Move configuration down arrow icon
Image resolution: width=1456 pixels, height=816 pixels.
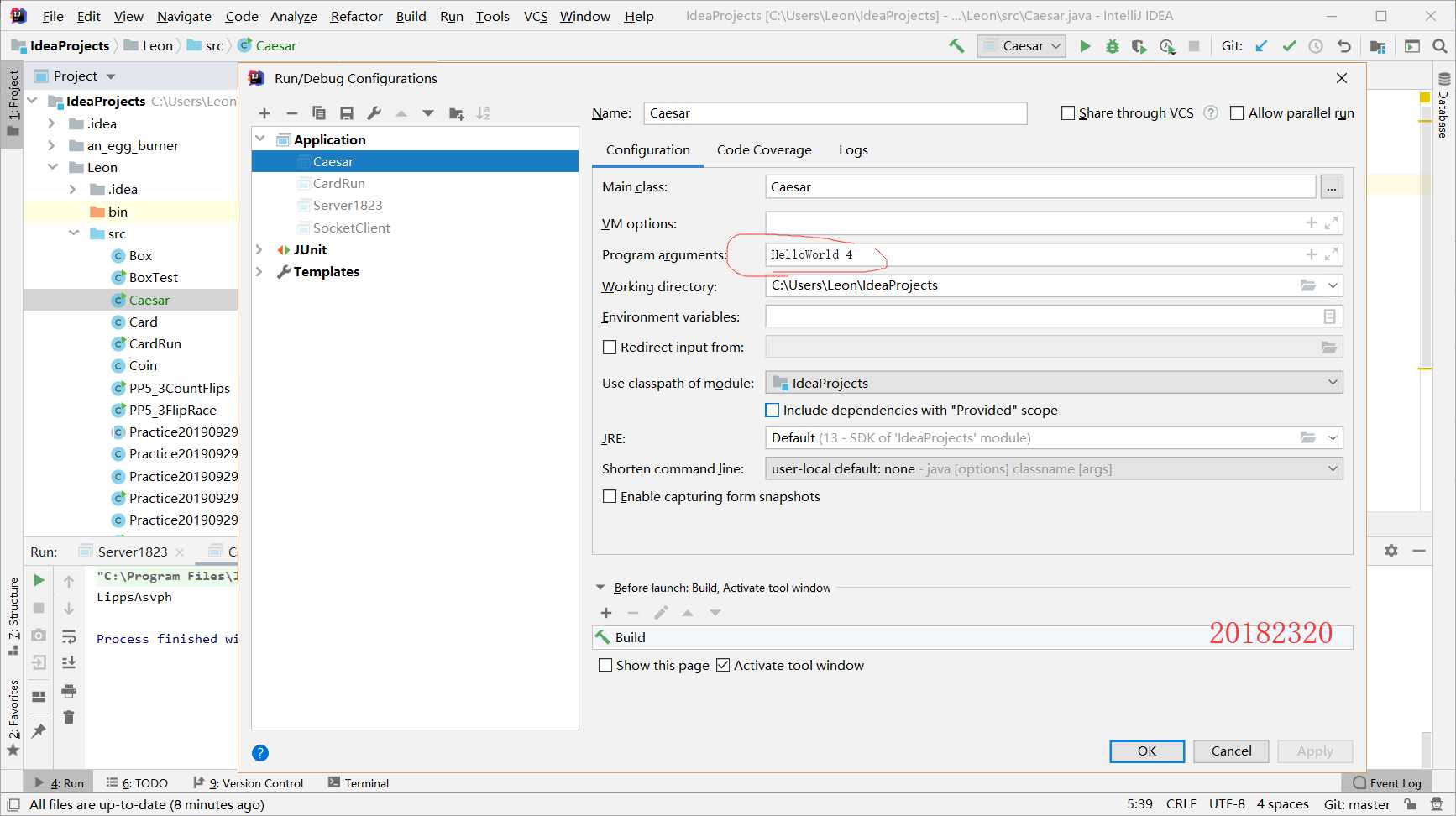click(x=428, y=113)
